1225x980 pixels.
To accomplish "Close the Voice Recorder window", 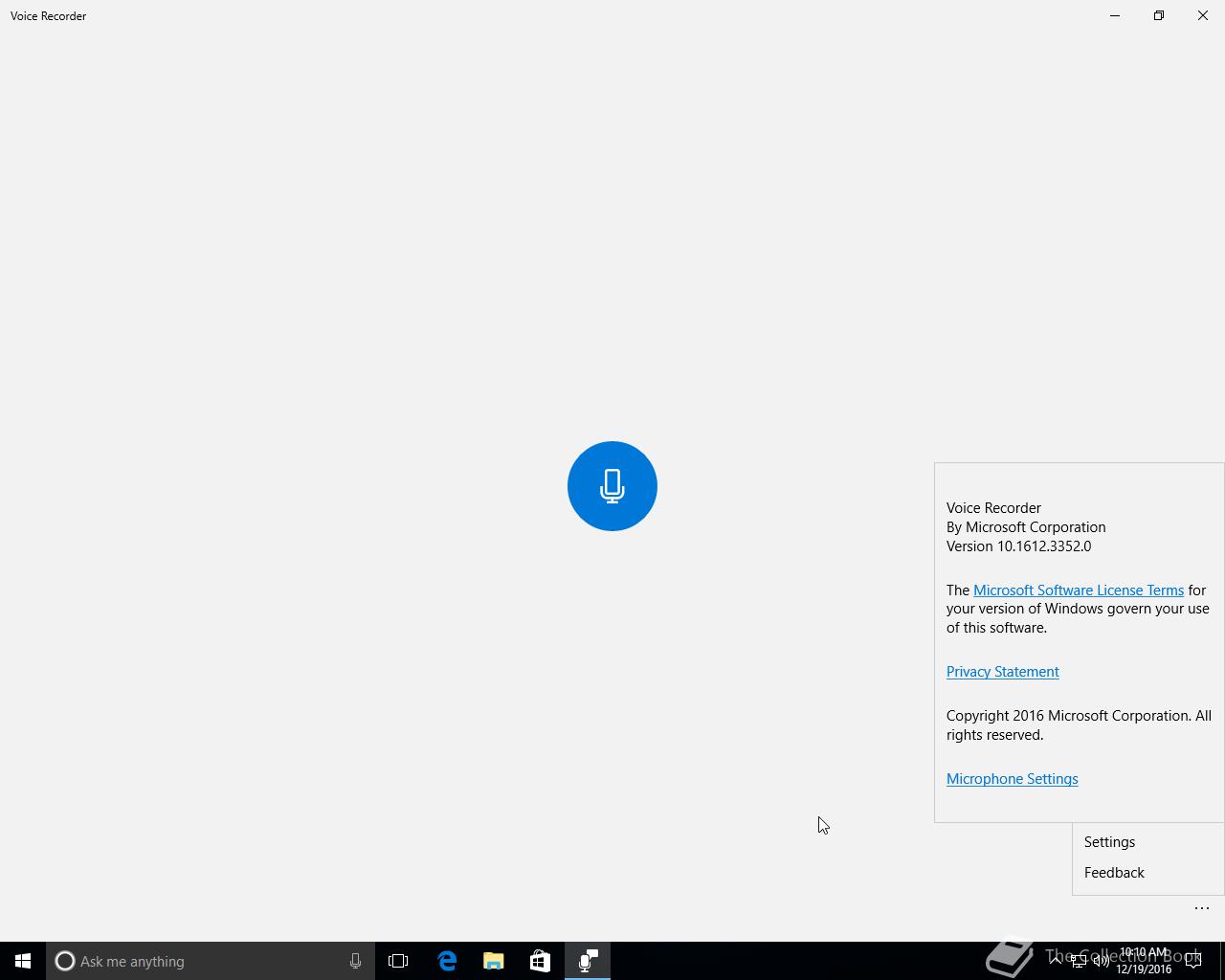I will [x=1203, y=15].
